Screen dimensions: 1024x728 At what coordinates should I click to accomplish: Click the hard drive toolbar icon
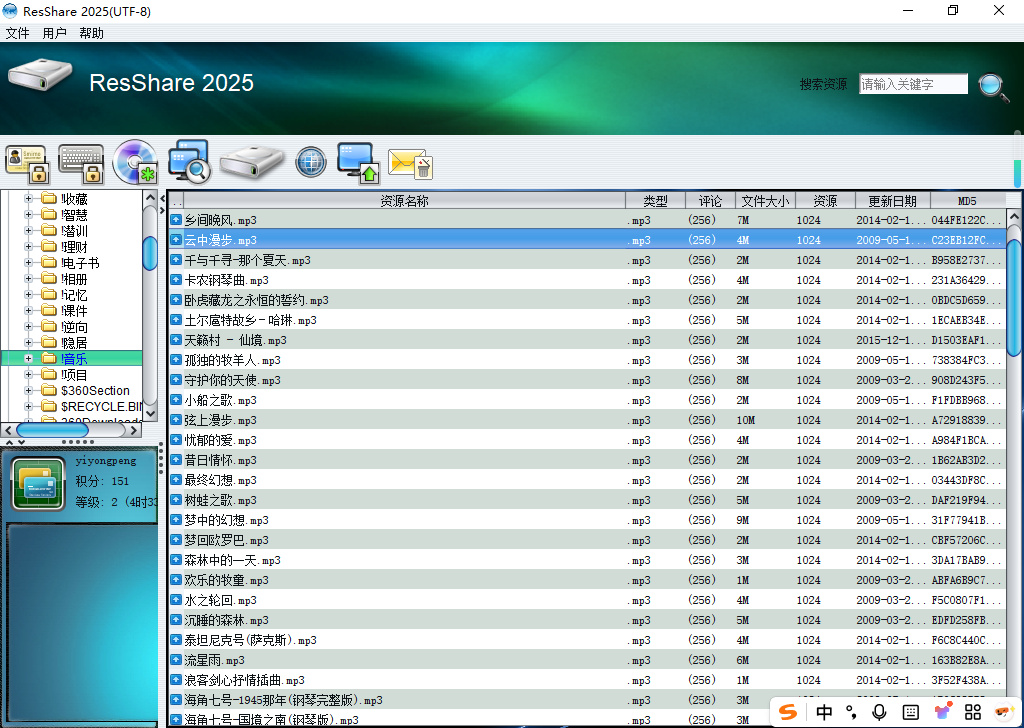[x=252, y=162]
